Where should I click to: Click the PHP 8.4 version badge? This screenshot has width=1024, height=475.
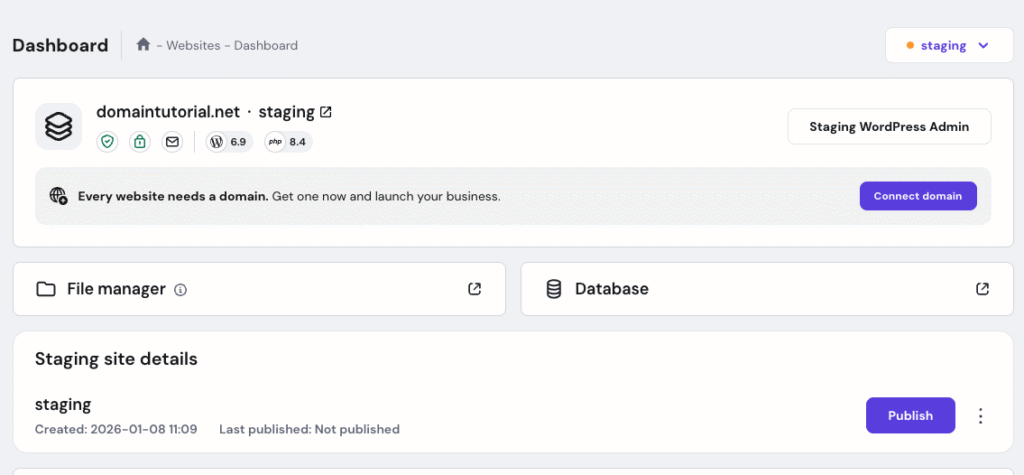click(288, 142)
